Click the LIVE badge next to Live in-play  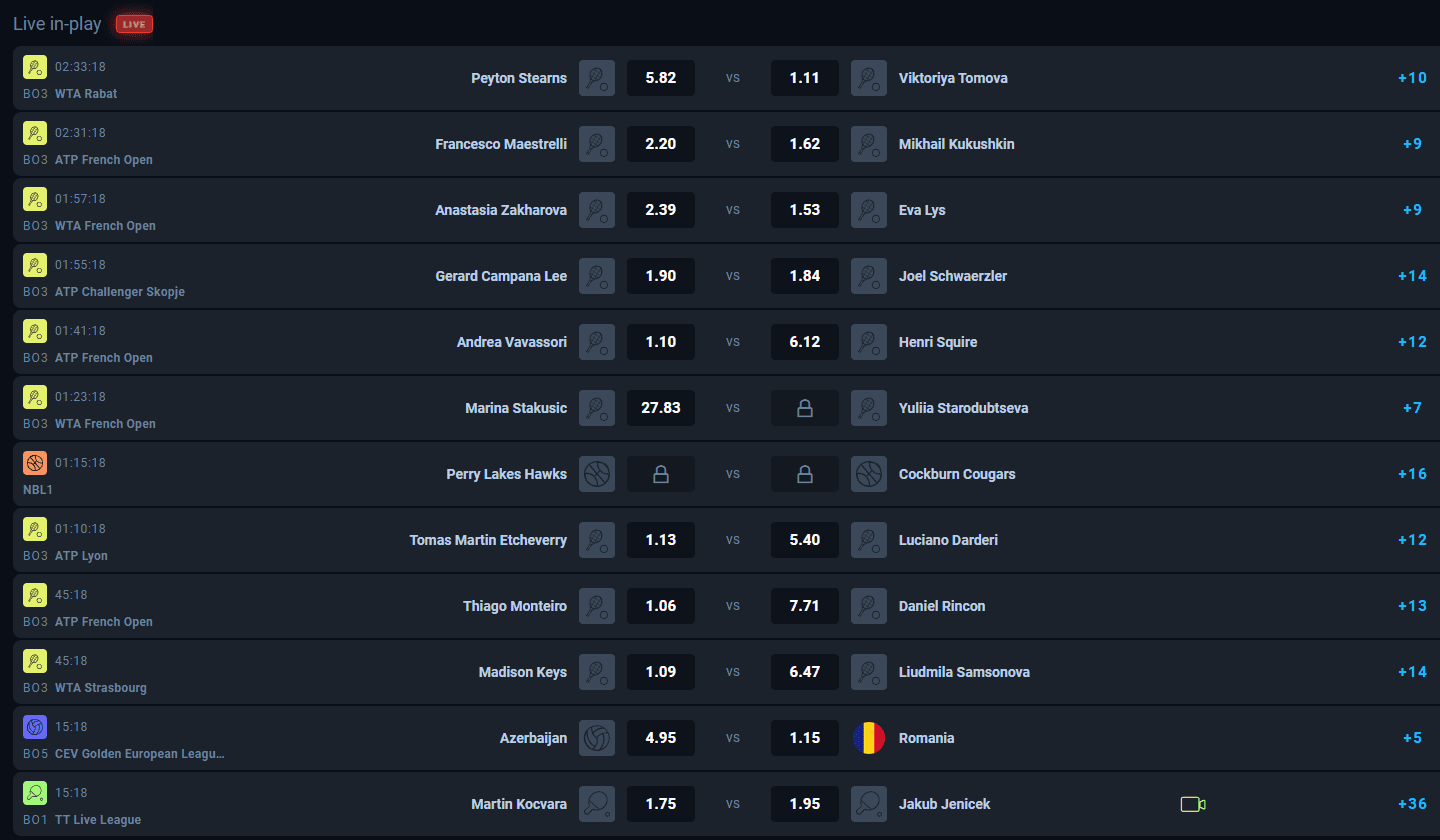[133, 23]
